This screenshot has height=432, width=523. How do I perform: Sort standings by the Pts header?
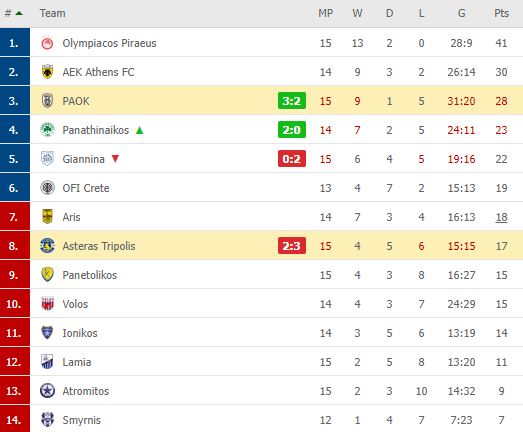point(501,13)
